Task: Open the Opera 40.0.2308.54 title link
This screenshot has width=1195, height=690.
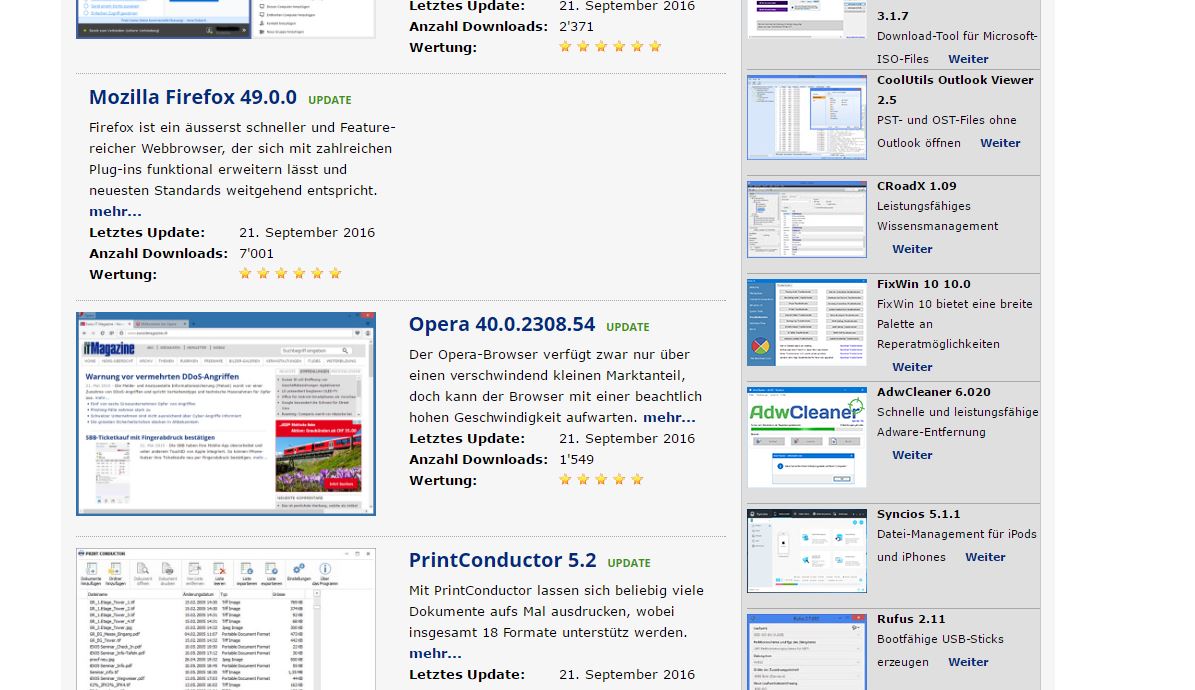Action: (501, 325)
